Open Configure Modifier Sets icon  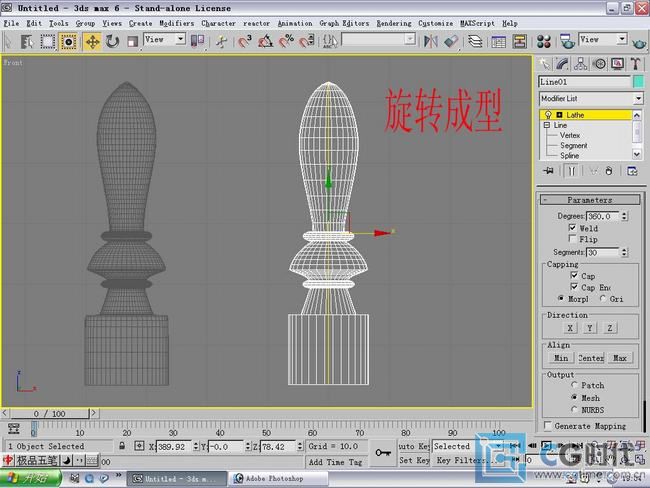[x=633, y=171]
